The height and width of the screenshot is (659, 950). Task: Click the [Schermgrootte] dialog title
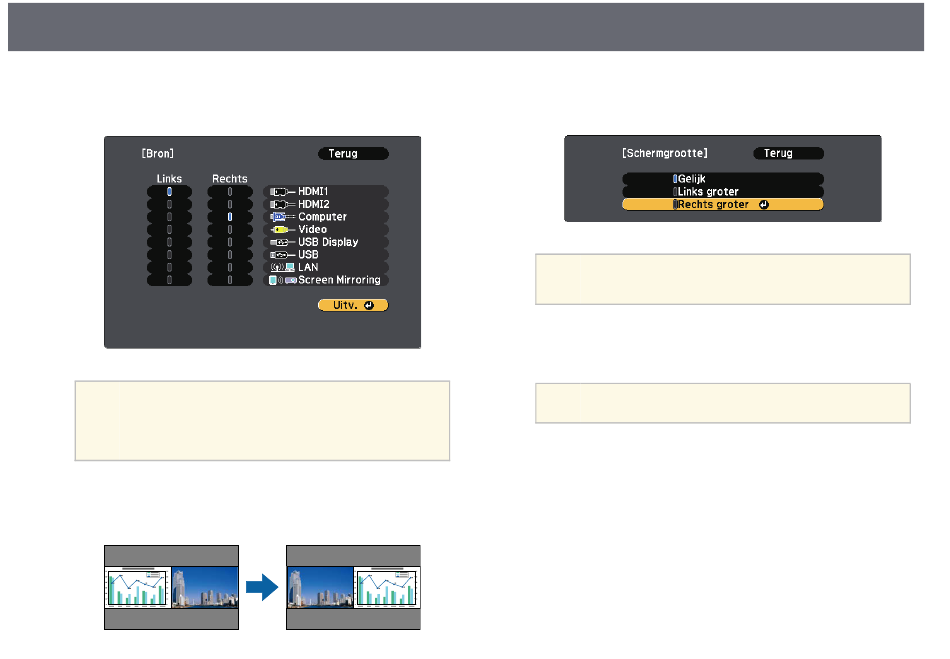click(665, 153)
